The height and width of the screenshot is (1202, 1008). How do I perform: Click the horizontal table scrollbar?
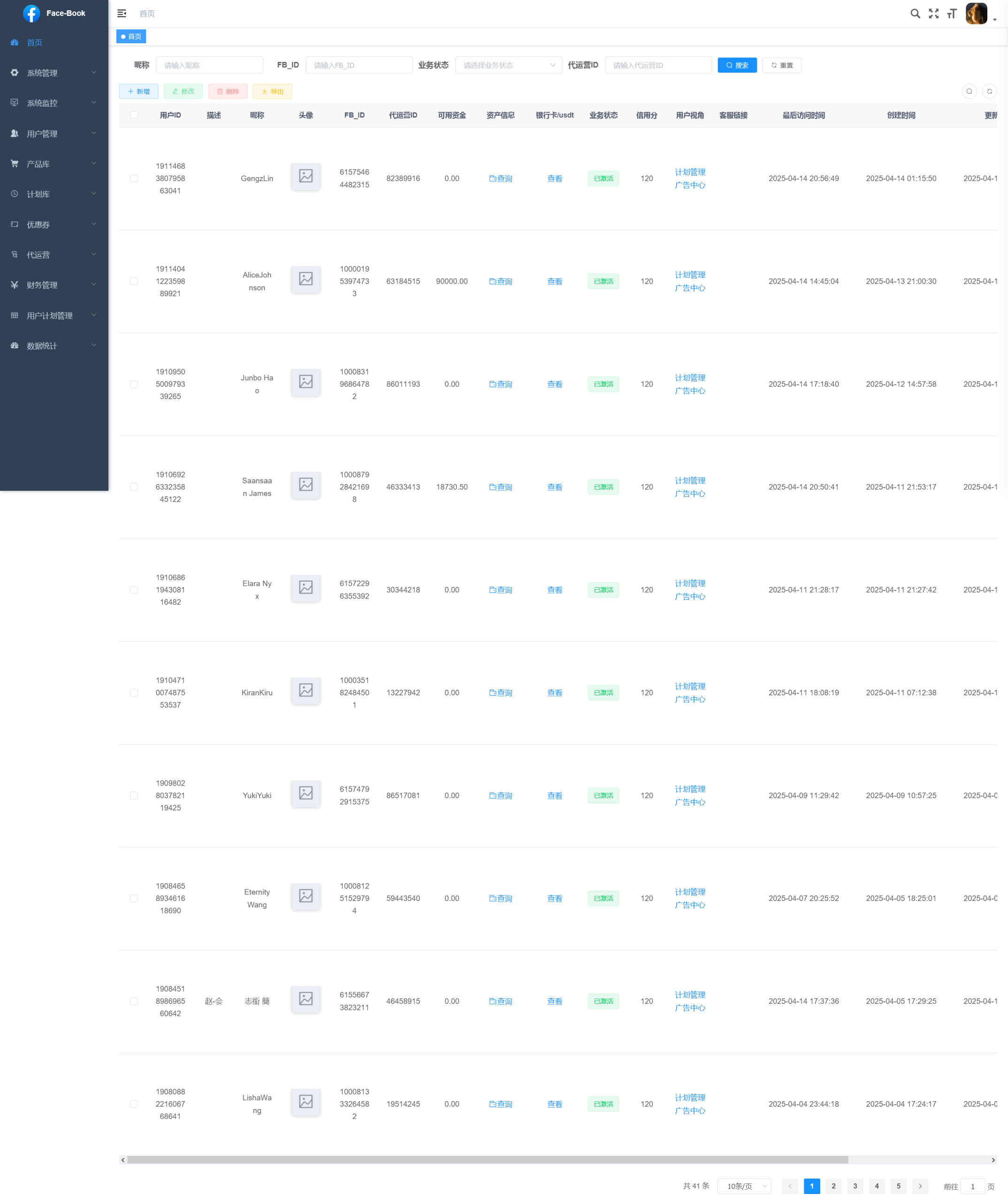pos(486,1160)
